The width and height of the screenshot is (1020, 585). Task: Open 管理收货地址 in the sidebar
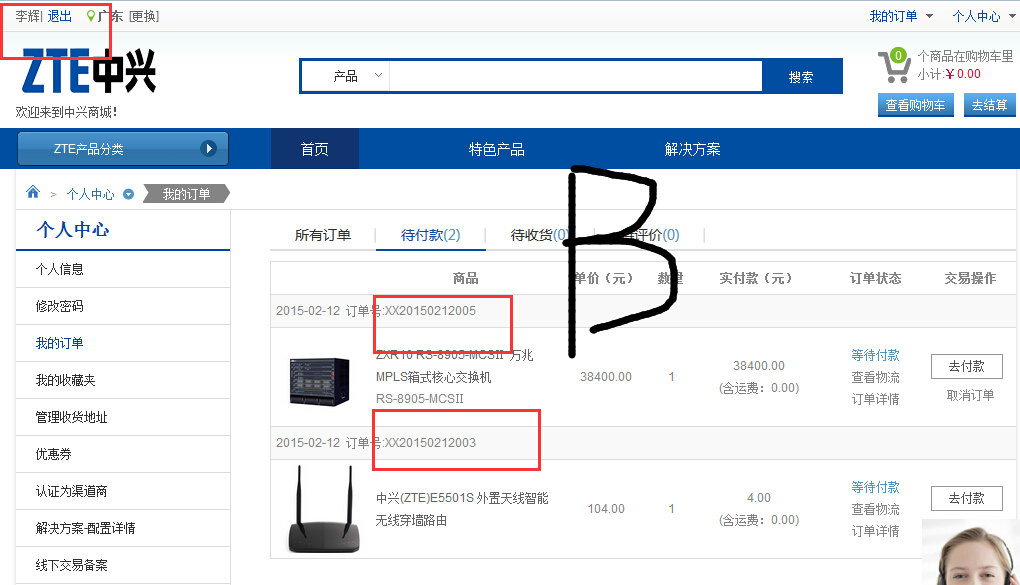pyautogui.click(x=123, y=417)
